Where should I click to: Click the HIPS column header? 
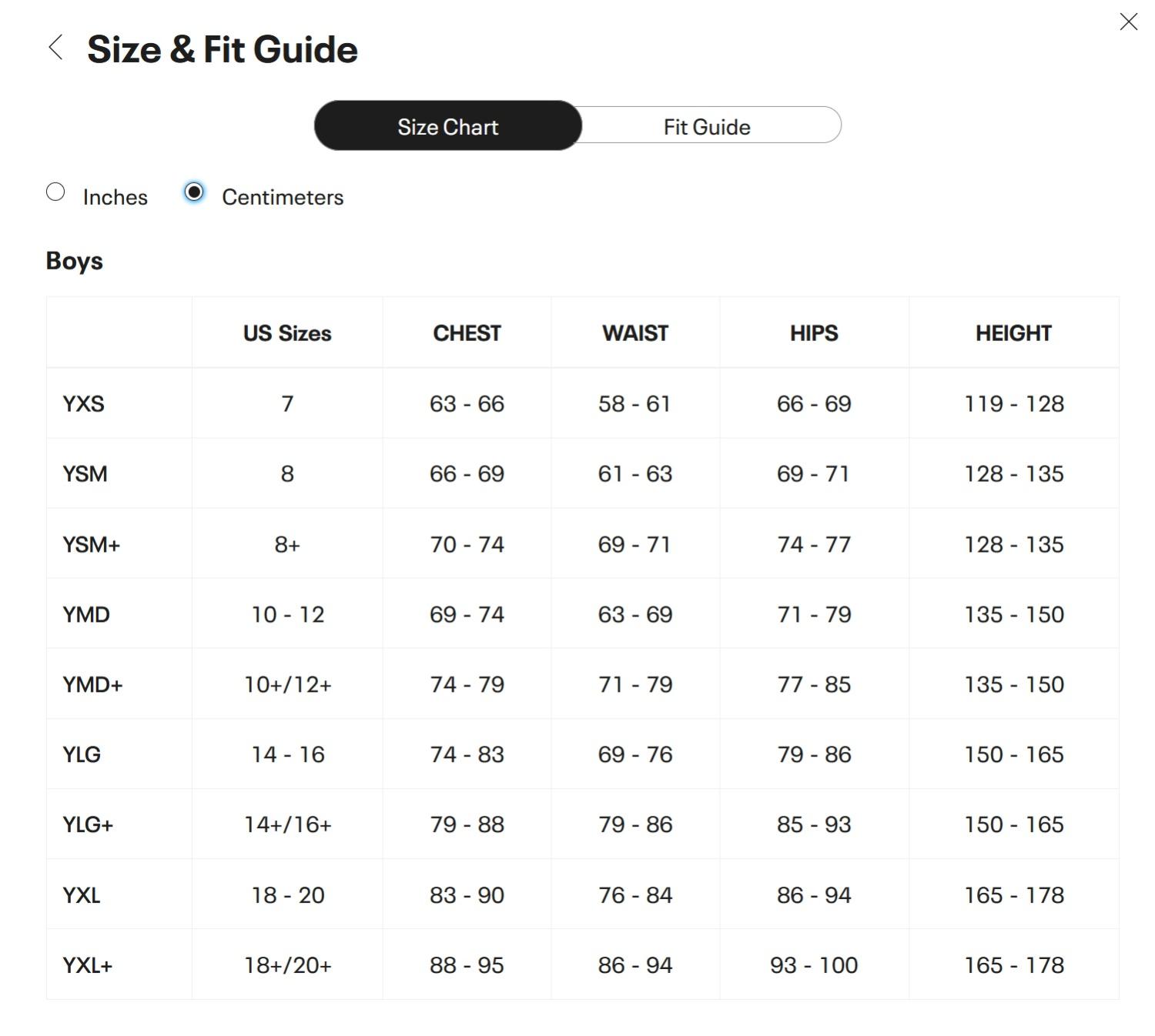pos(814,333)
